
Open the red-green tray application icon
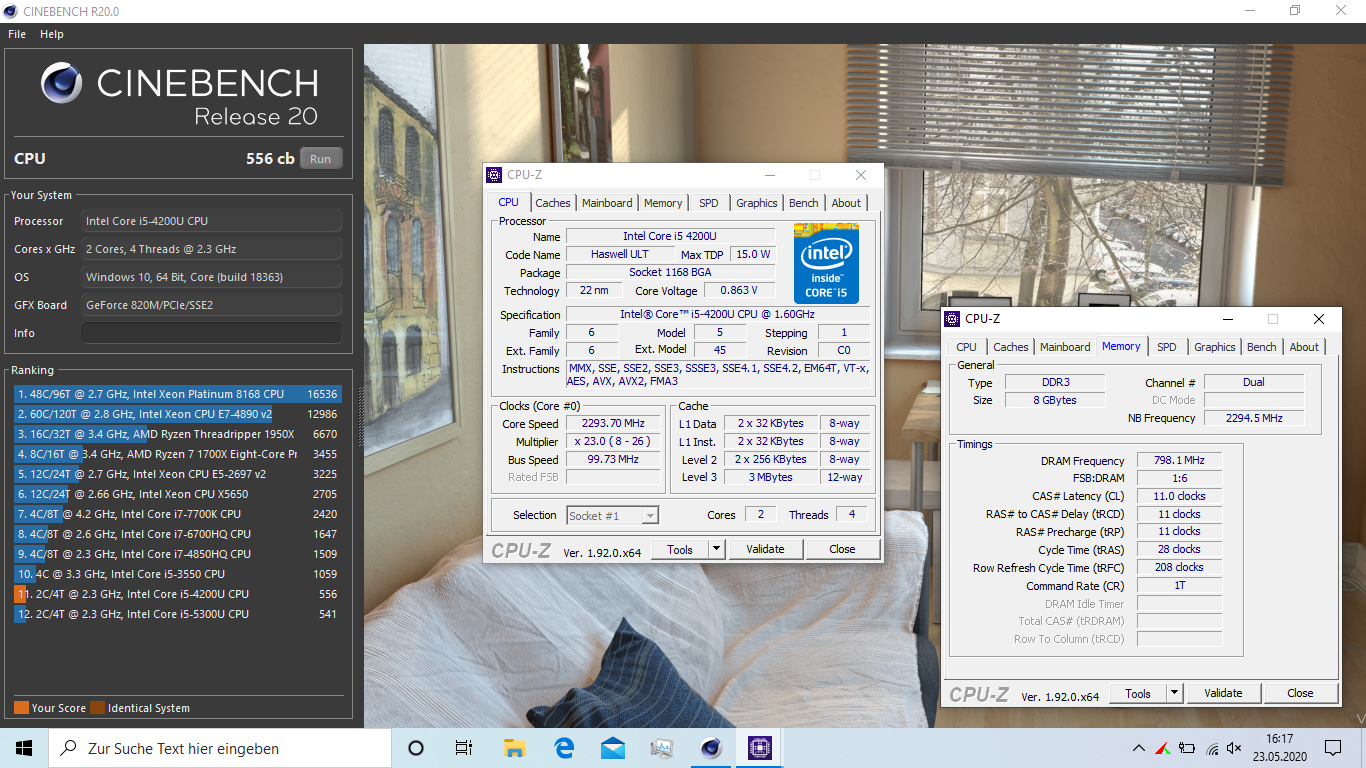point(1163,748)
